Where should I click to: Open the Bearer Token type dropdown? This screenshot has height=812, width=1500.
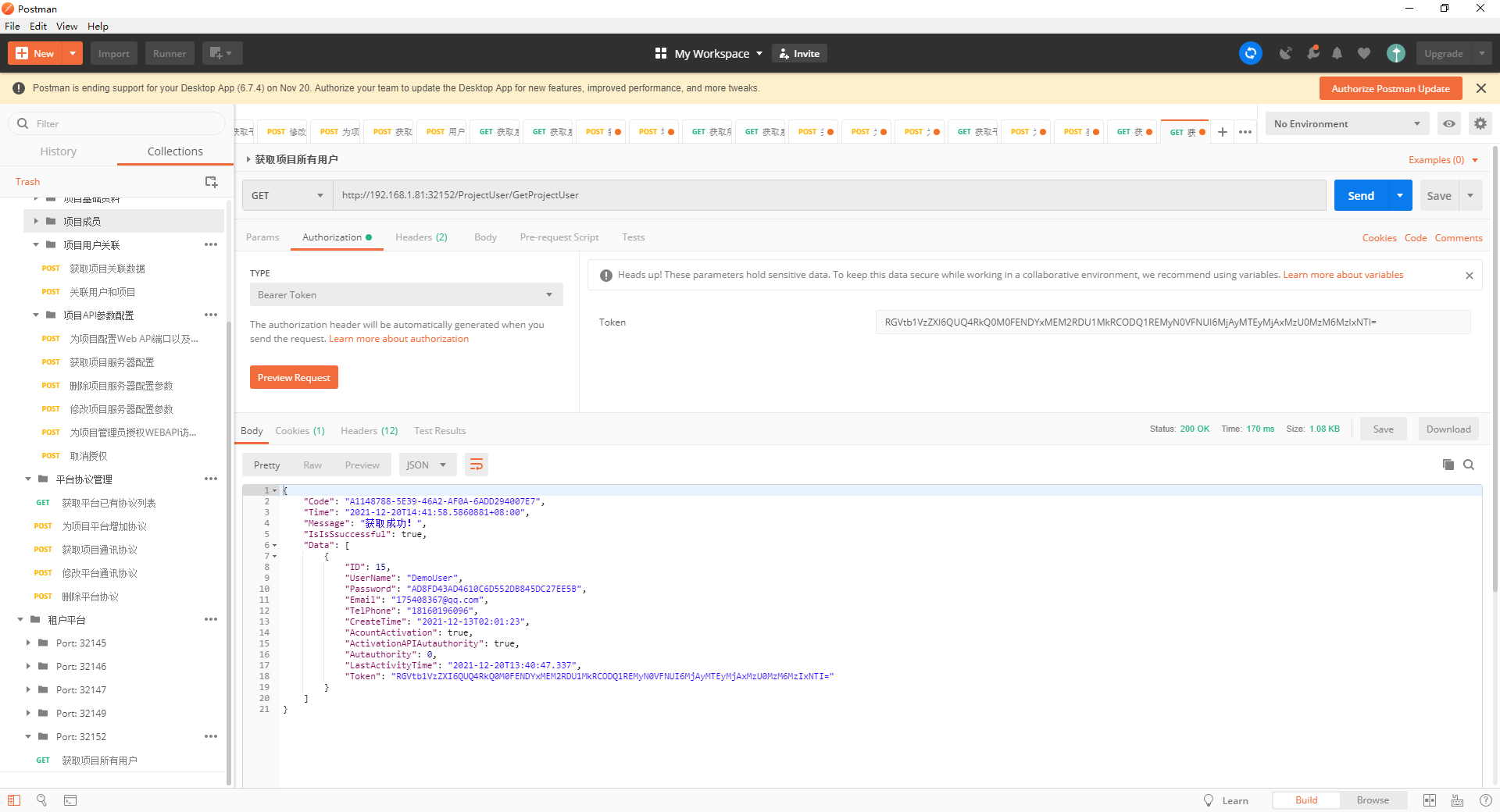405,295
